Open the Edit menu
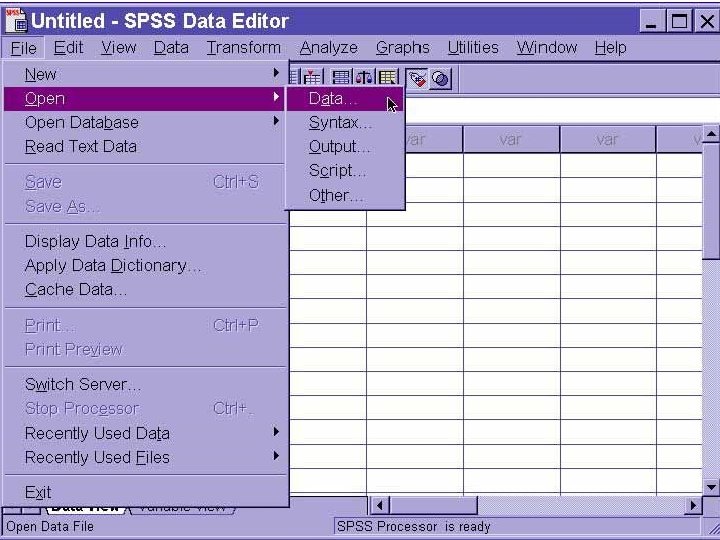720x540 pixels. click(68, 48)
